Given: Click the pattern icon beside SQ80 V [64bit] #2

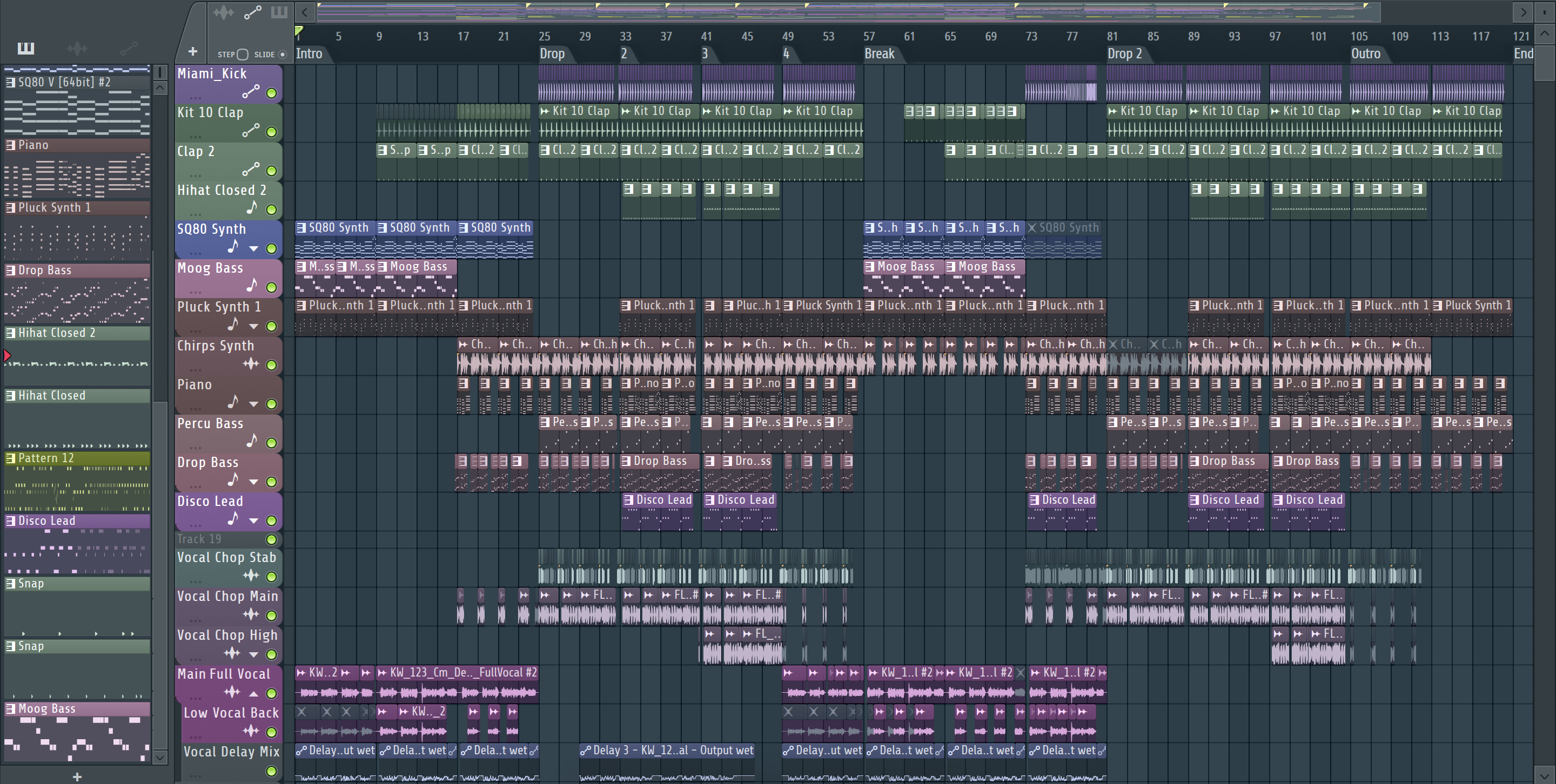Looking at the screenshot, I should click(x=10, y=82).
